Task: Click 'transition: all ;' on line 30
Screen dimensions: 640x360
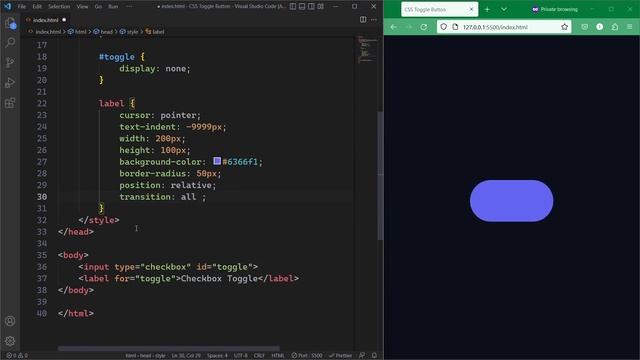Action: click(162, 197)
